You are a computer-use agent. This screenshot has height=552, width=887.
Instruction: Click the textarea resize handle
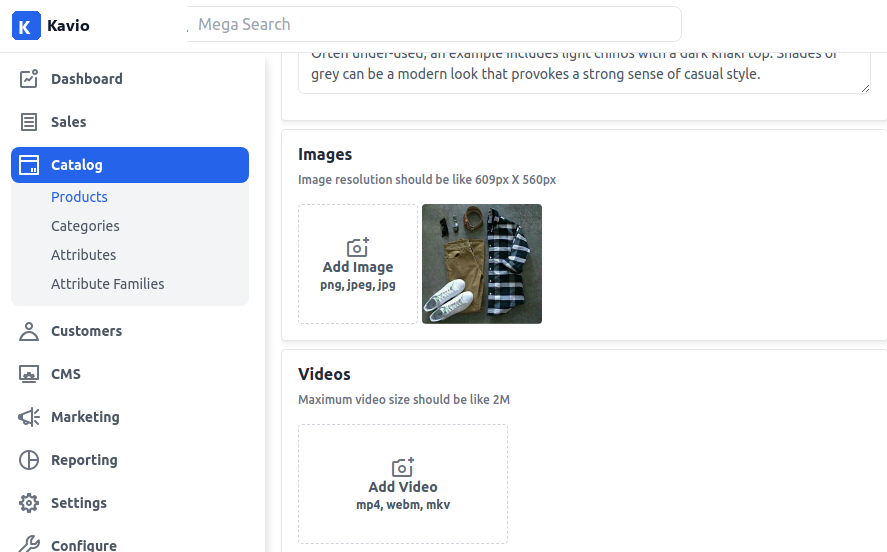click(865, 88)
